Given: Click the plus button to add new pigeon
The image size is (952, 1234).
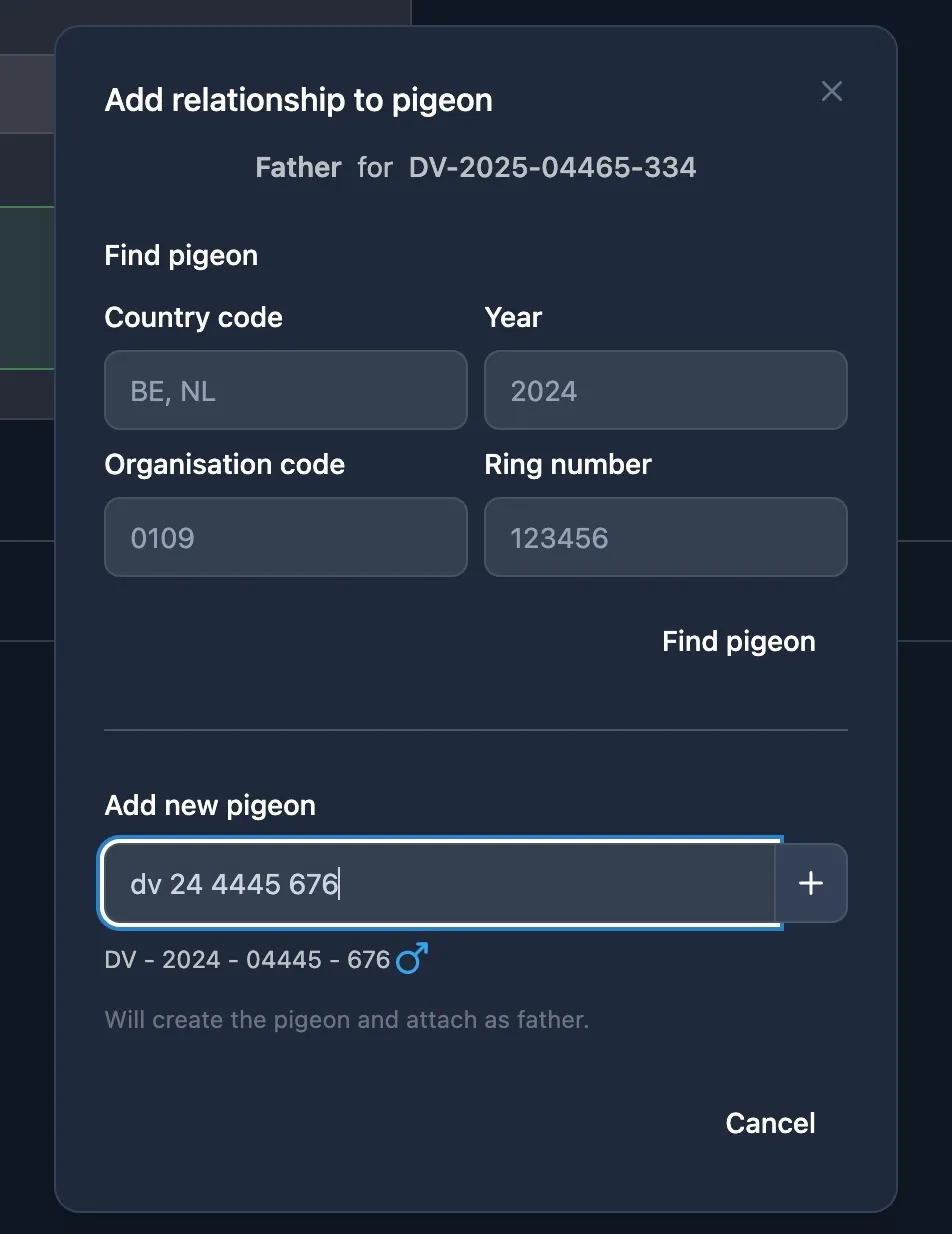Looking at the screenshot, I should pos(811,883).
